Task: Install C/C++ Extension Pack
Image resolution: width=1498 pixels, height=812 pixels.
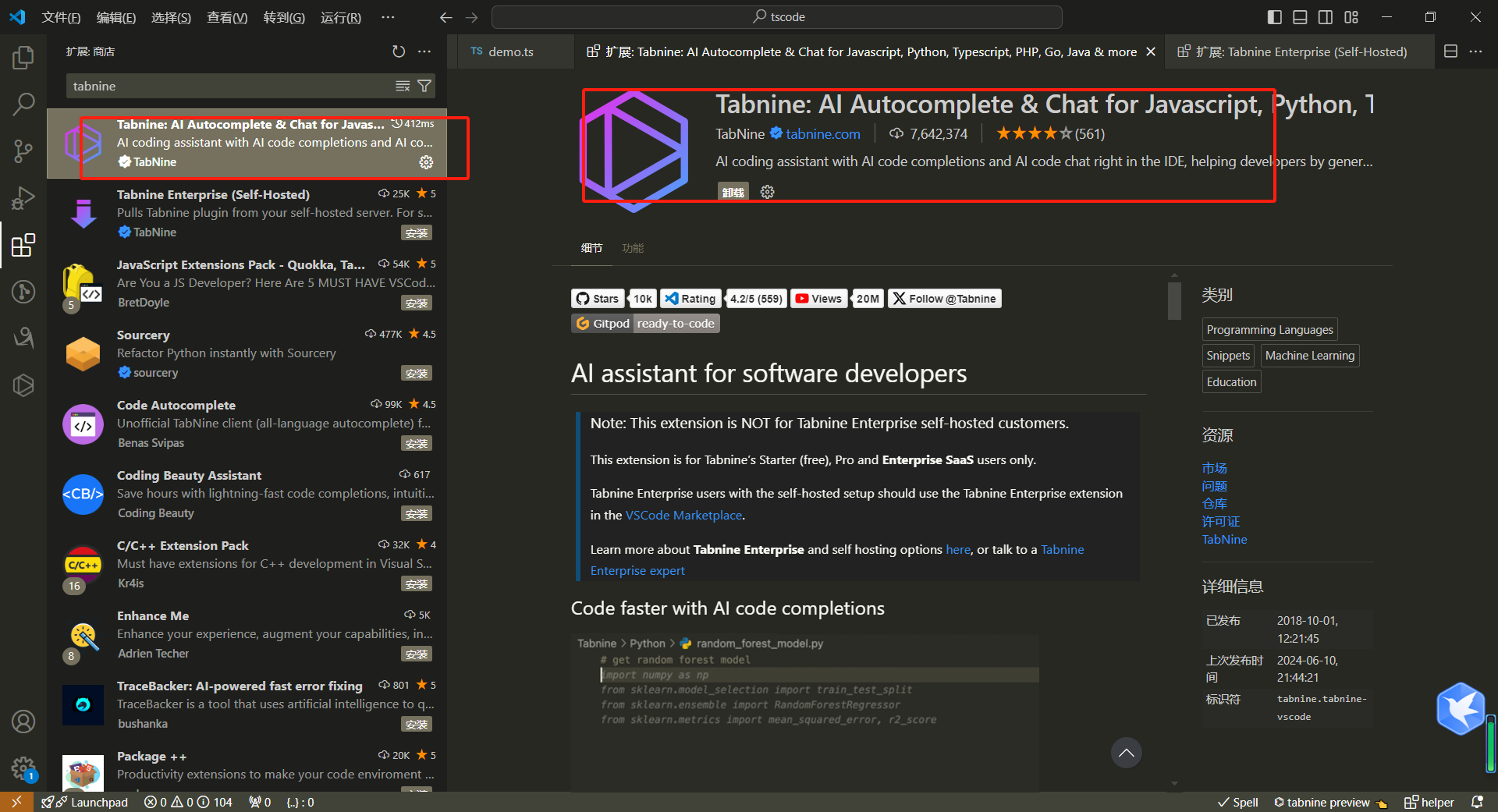Action: (x=417, y=583)
